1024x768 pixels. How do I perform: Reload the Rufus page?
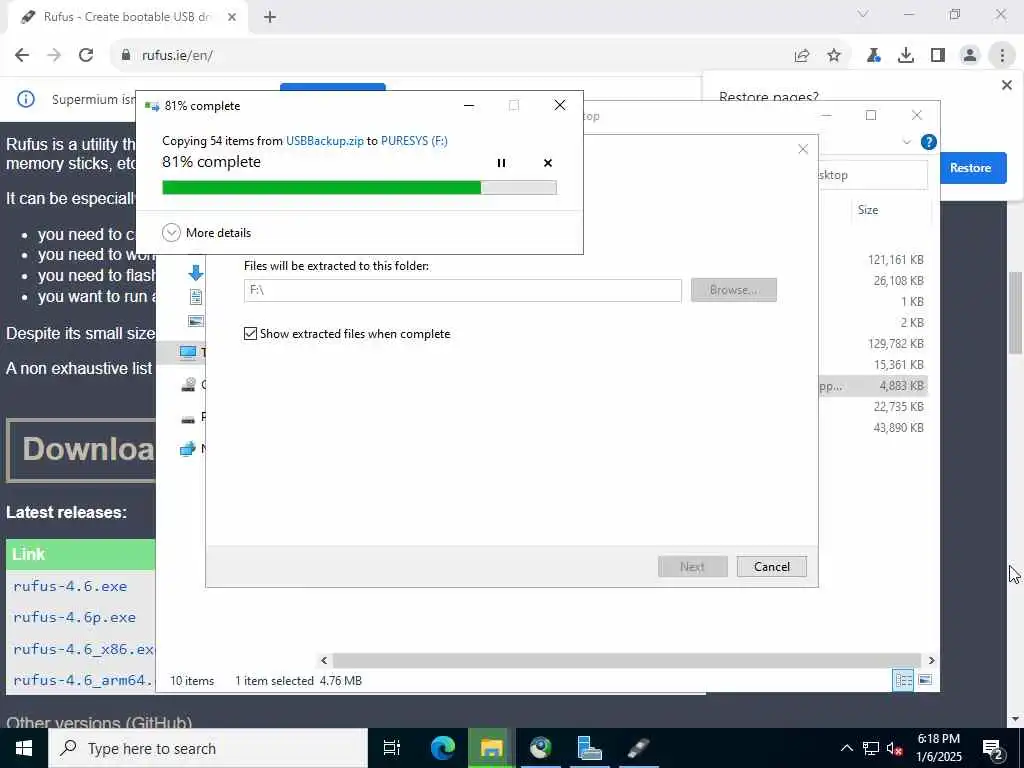coord(86,55)
